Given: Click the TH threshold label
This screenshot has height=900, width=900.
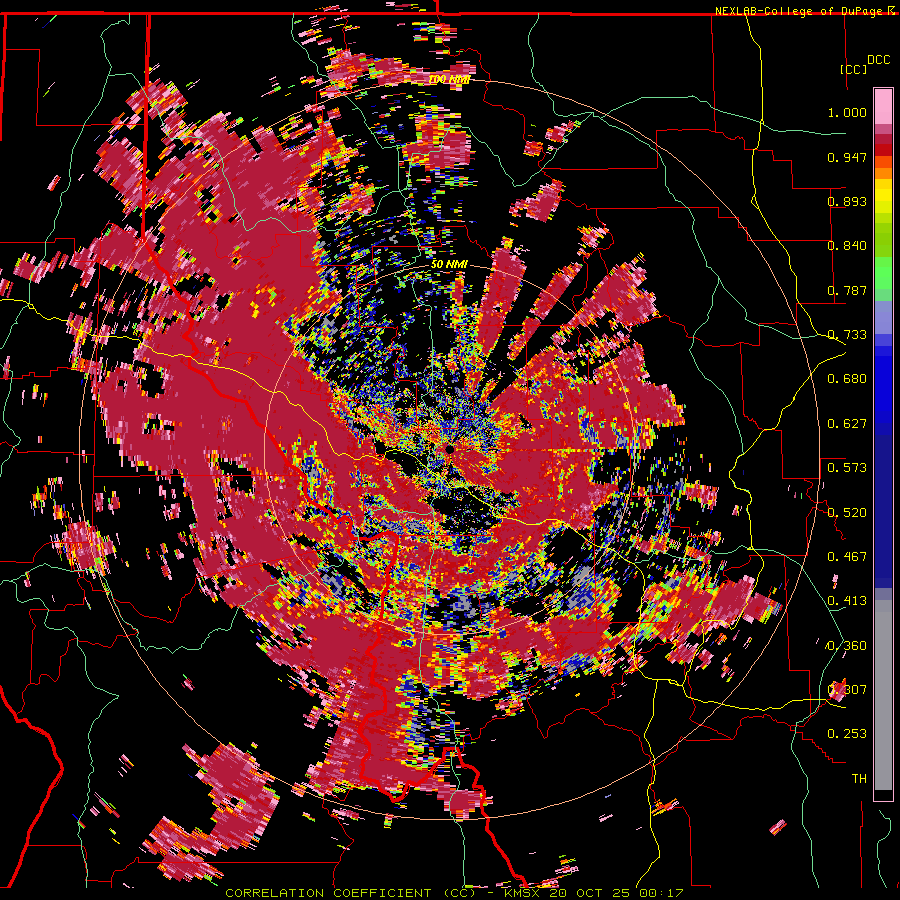Looking at the screenshot, I should [859, 779].
